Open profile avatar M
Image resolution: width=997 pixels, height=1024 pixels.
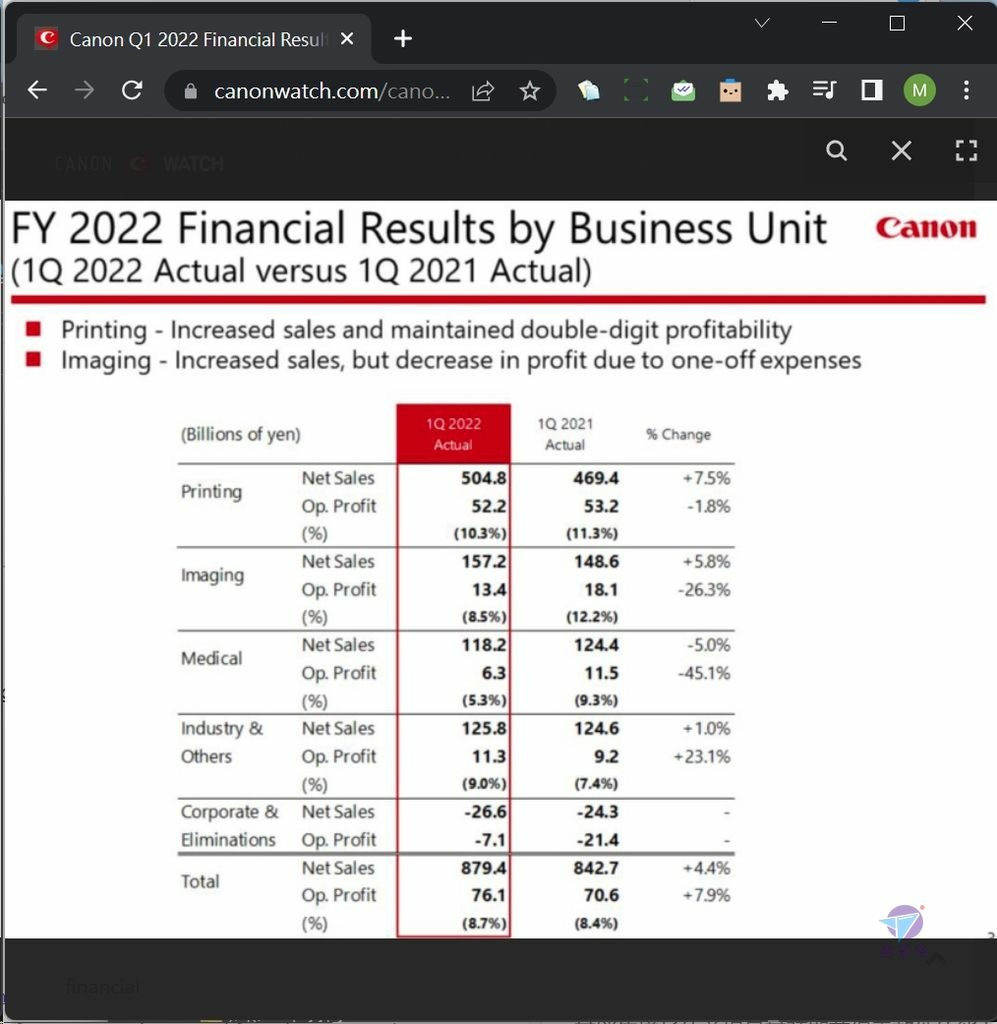[919, 90]
